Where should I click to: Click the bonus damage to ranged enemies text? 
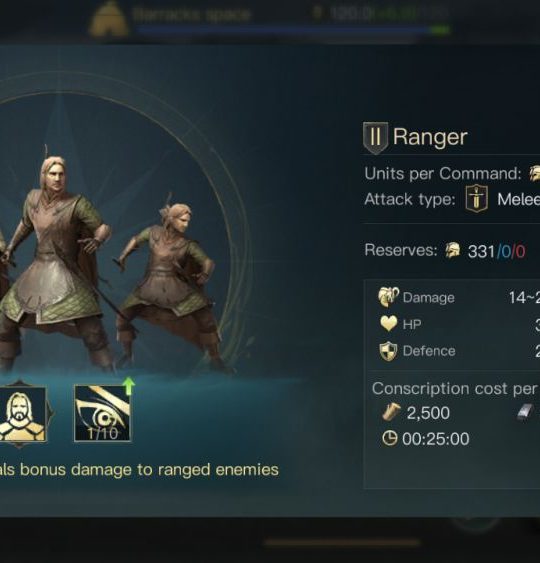coord(139,470)
